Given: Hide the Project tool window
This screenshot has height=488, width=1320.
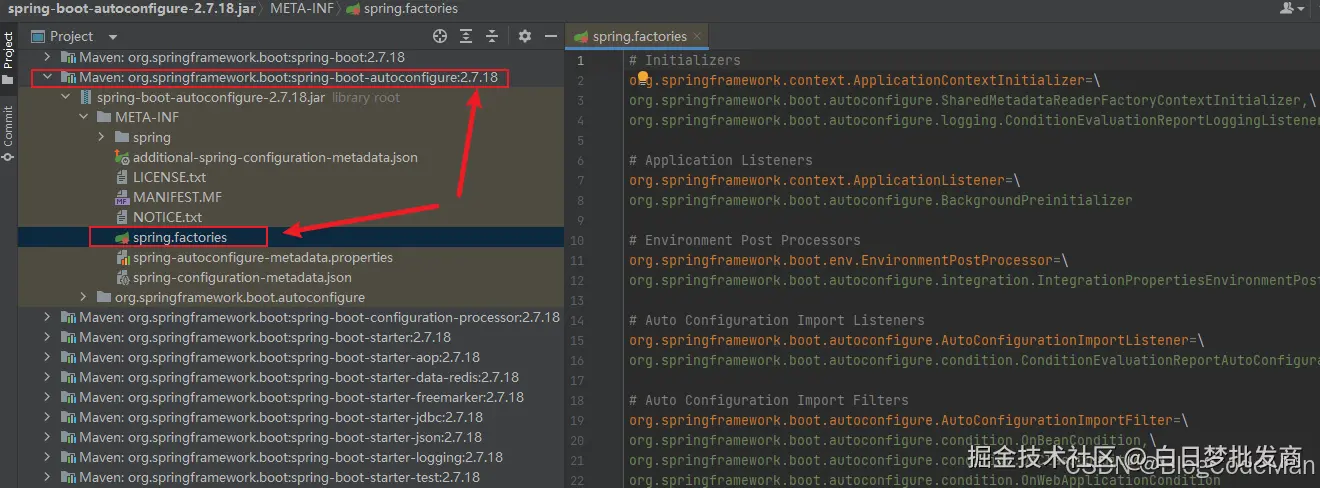Looking at the screenshot, I should 551,36.
